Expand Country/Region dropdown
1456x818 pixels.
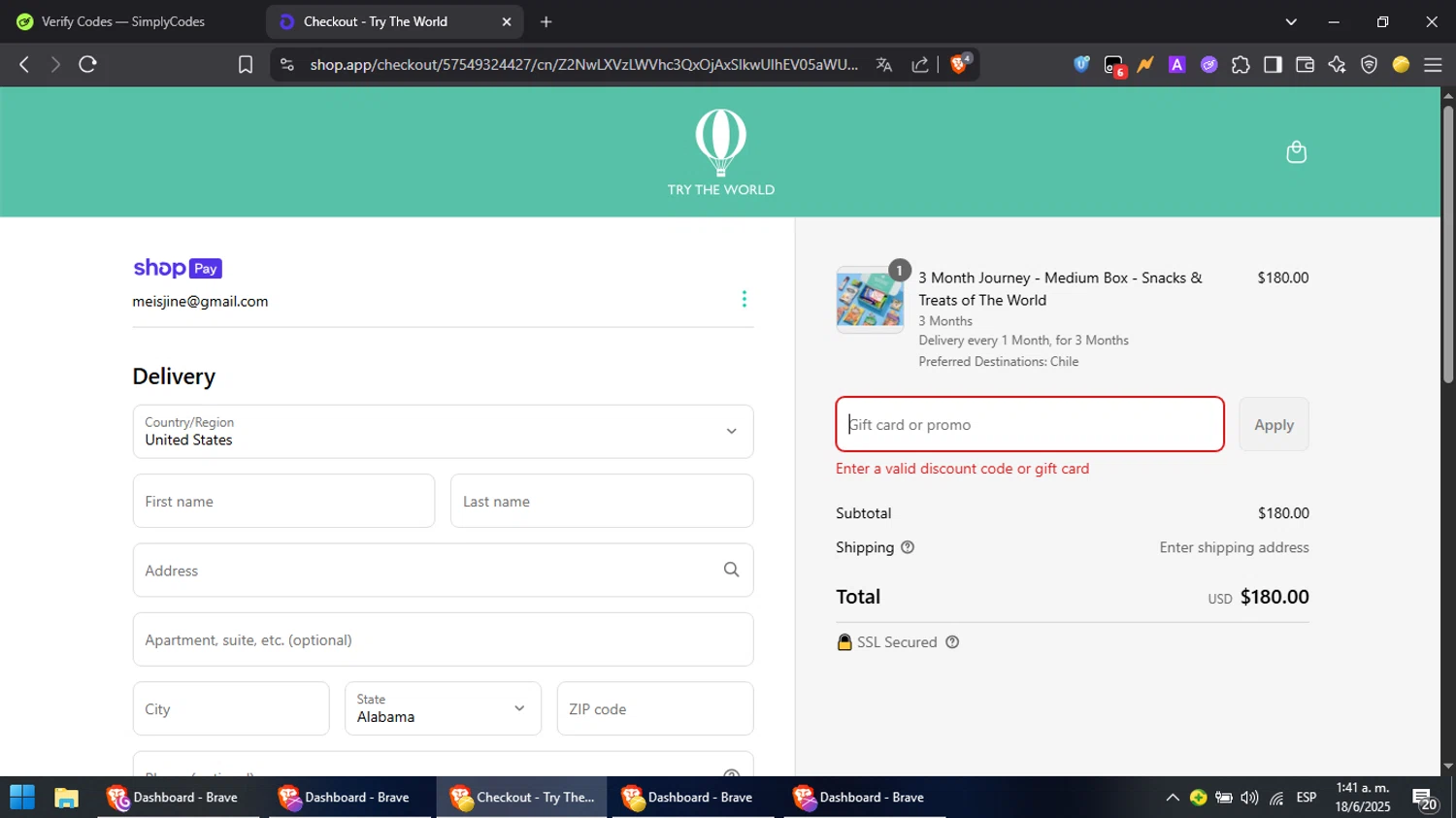(443, 432)
